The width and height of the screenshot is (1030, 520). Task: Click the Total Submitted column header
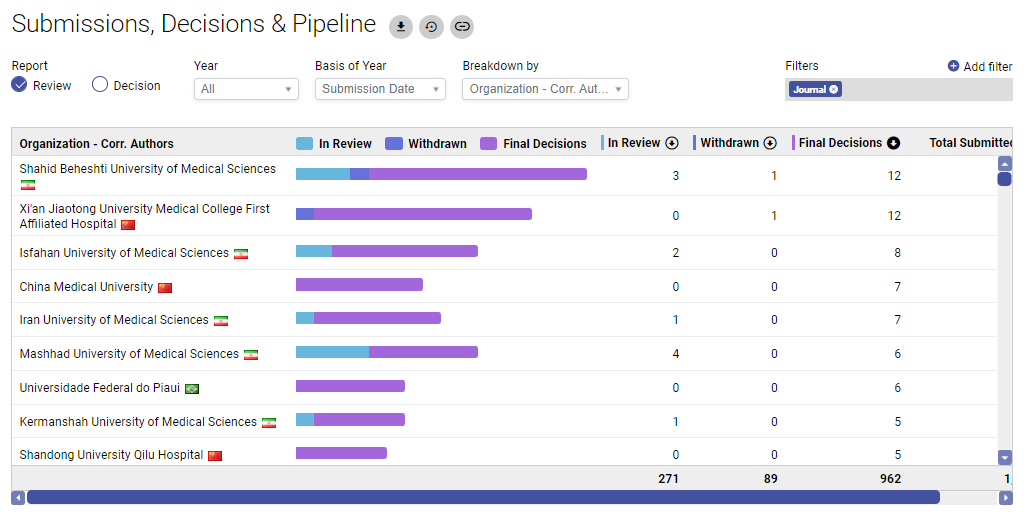tap(970, 143)
